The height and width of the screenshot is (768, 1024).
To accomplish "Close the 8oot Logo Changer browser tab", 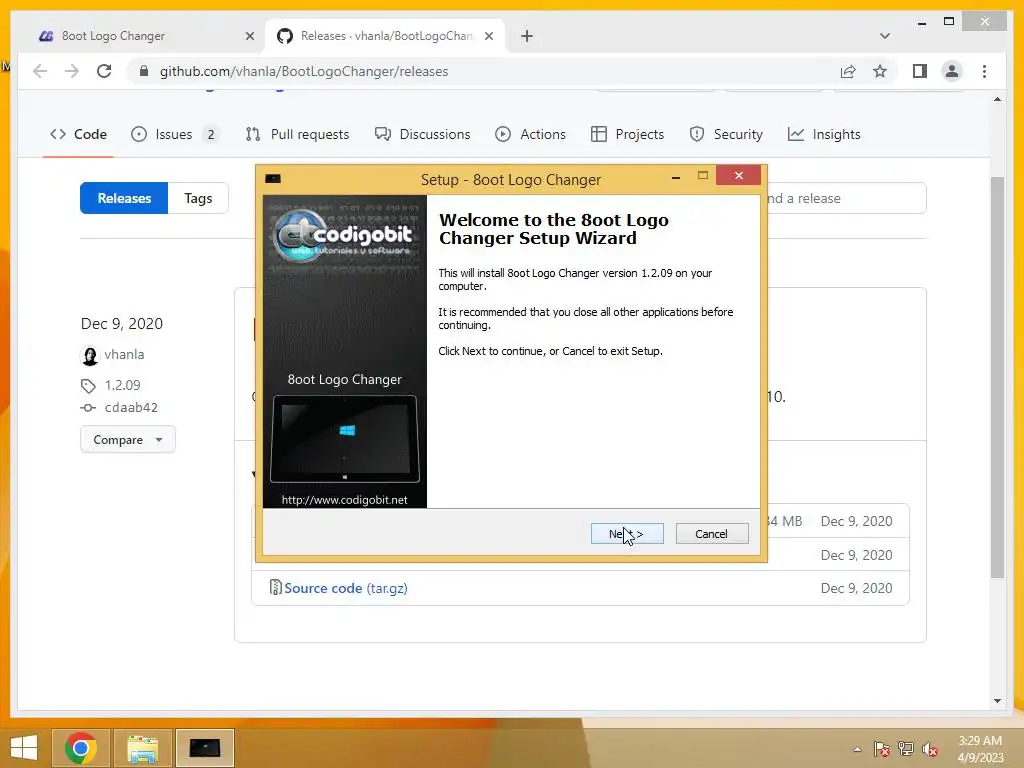I will pyautogui.click(x=249, y=36).
